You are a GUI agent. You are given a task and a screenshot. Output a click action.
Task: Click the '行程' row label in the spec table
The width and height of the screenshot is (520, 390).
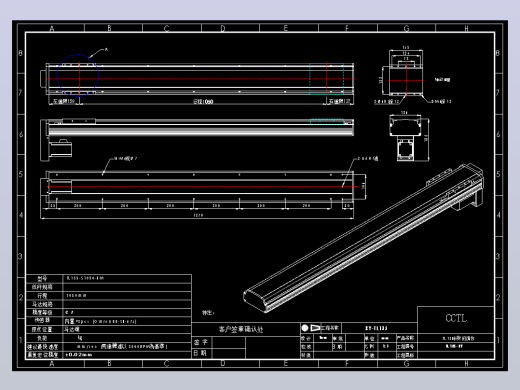pyautogui.click(x=42, y=296)
